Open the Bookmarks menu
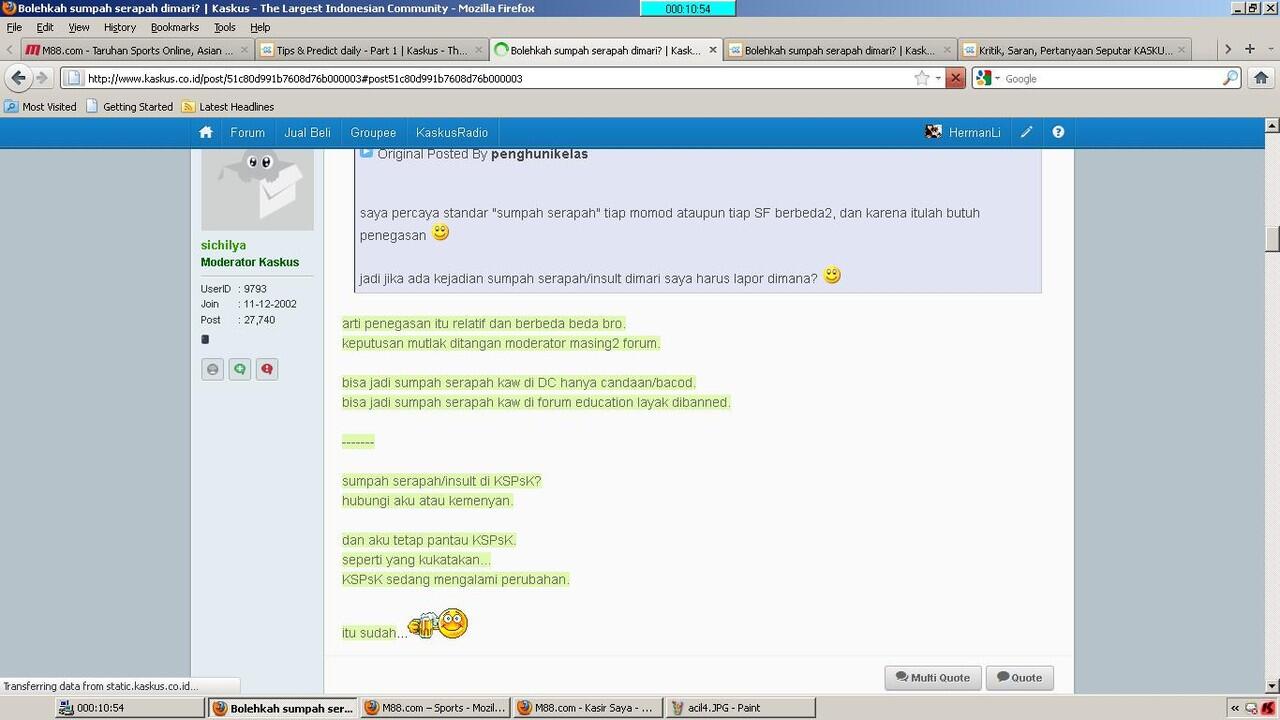Viewport: 1280px width, 720px height. coord(175,27)
